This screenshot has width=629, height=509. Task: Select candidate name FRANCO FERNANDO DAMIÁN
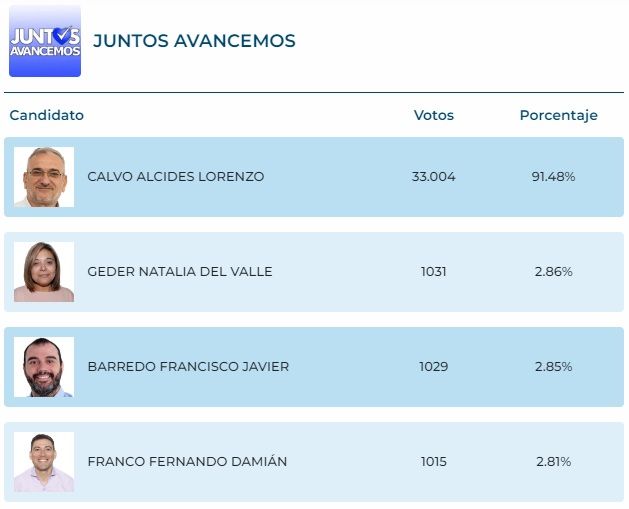(187, 462)
